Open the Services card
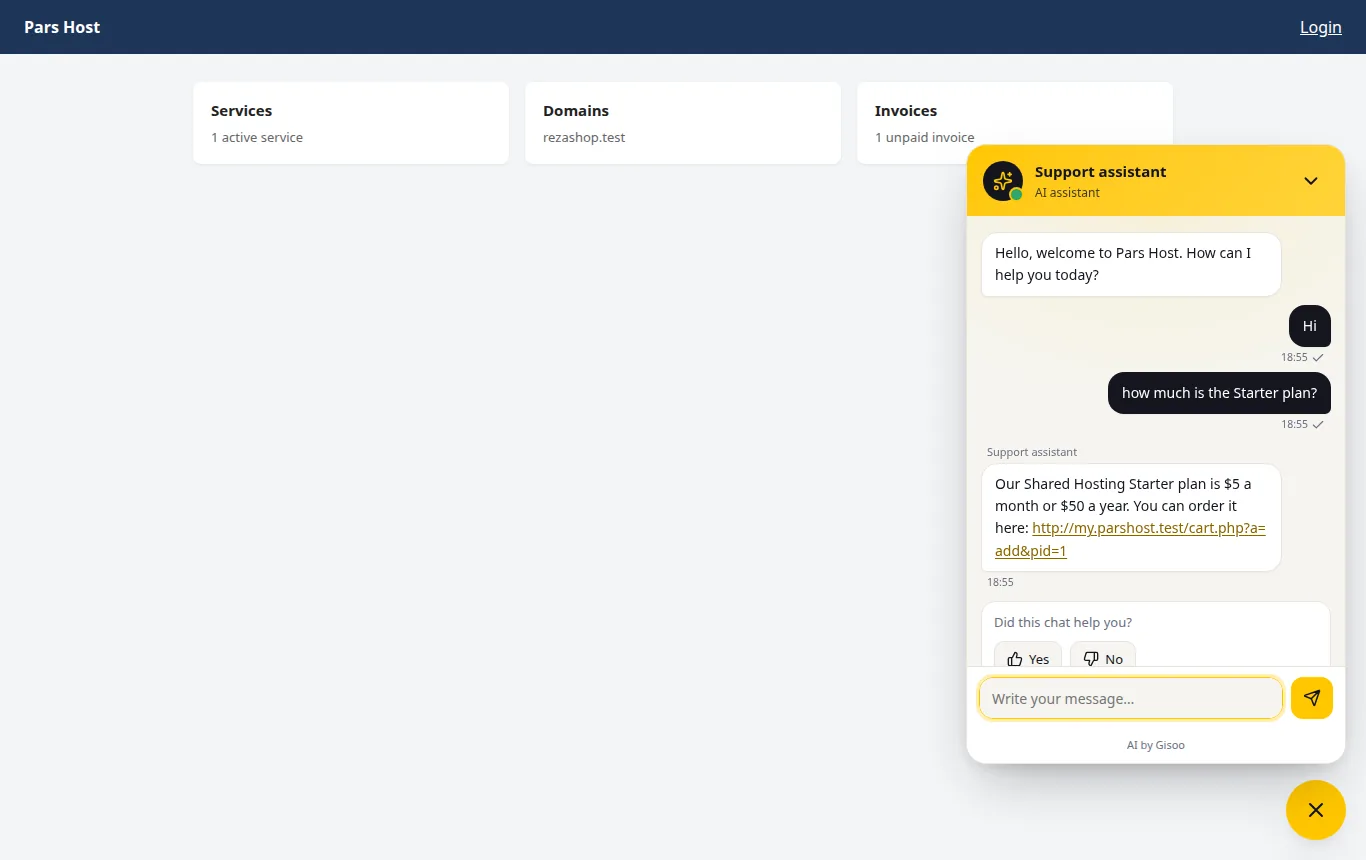Image resolution: width=1366 pixels, height=860 pixels. click(x=351, y=123)
